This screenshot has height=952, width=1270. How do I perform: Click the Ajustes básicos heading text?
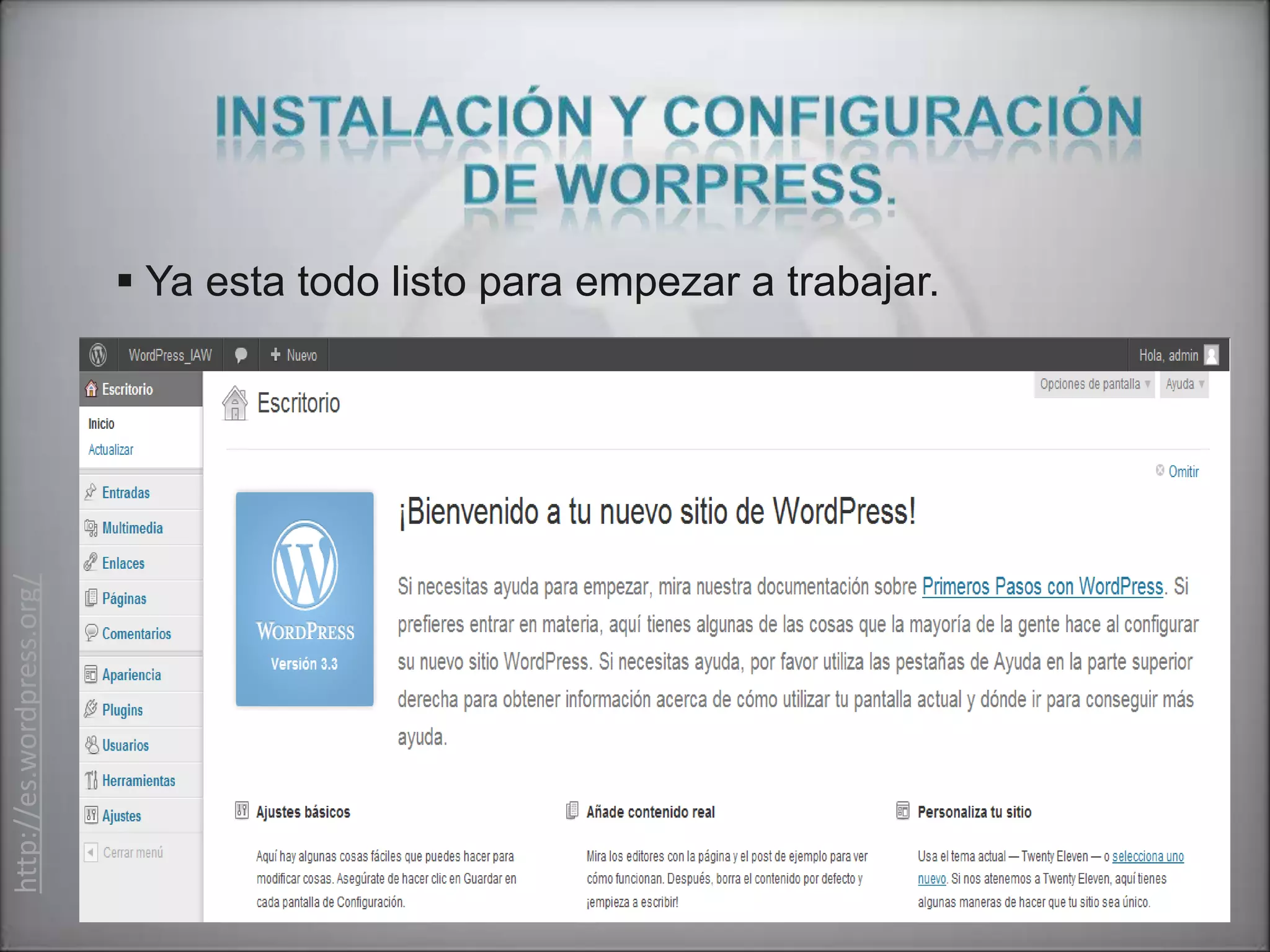pos(303,811)
